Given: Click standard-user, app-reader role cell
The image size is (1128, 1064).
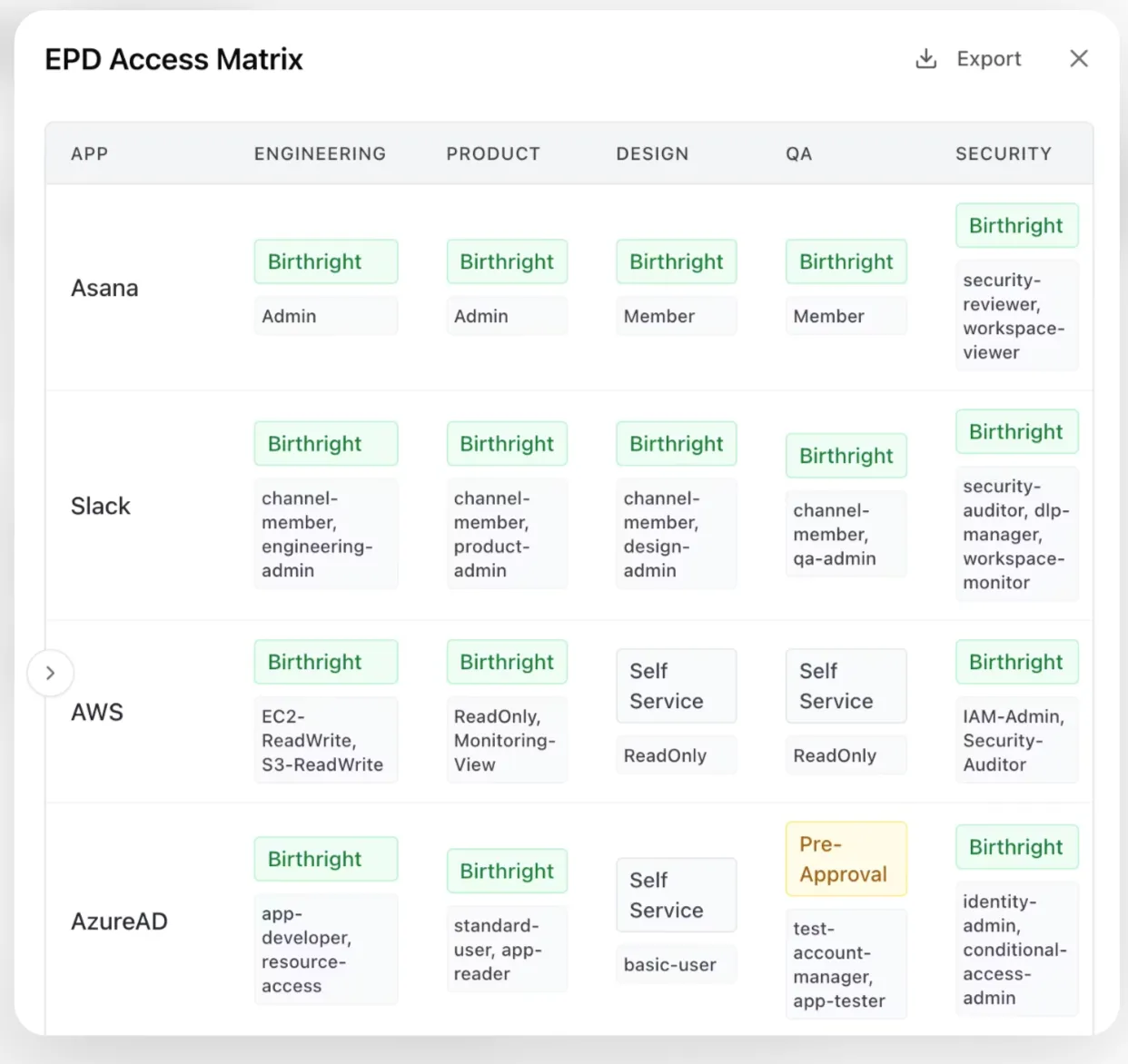Looking at the screenshot, I should point(507,949).
